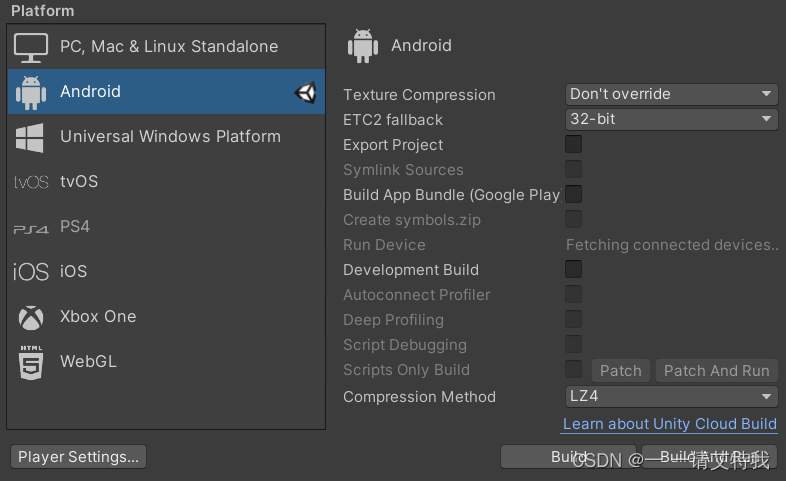Click the Universal Windows Platform logo icon
This screenshot has height=481, width=786.
click(x=31, y=137)
